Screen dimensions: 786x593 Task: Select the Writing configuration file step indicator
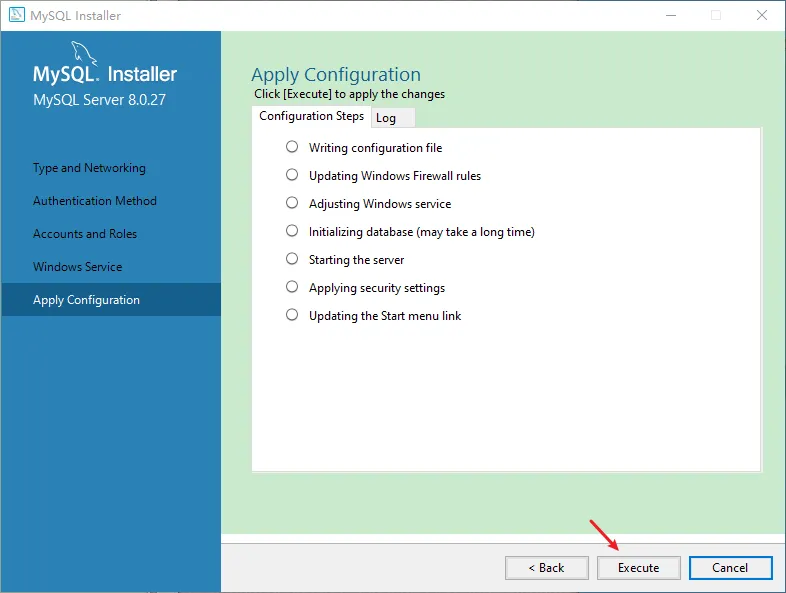point(292,146)
